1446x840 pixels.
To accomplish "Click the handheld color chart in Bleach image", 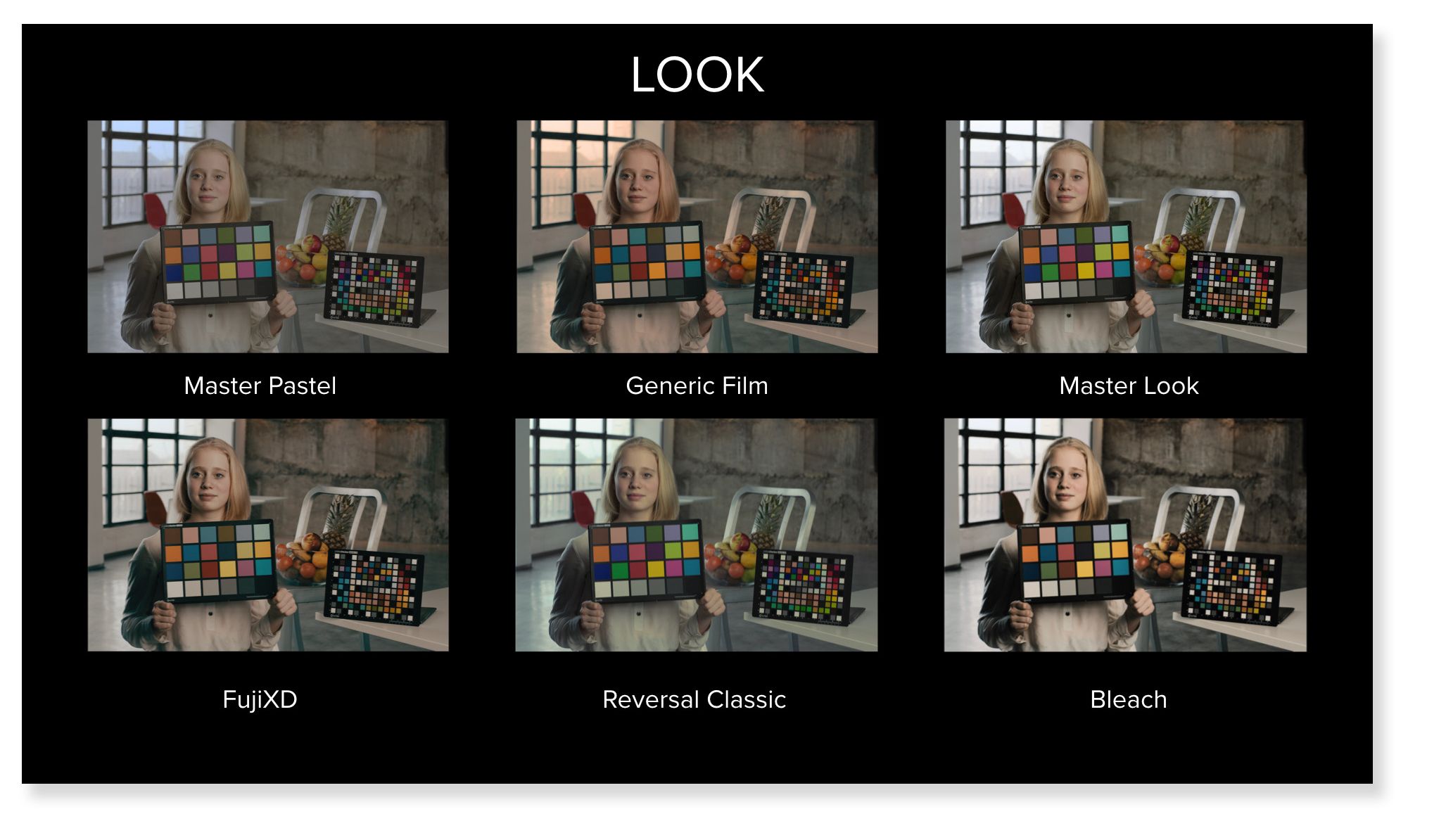I will tap(1075, 561).
